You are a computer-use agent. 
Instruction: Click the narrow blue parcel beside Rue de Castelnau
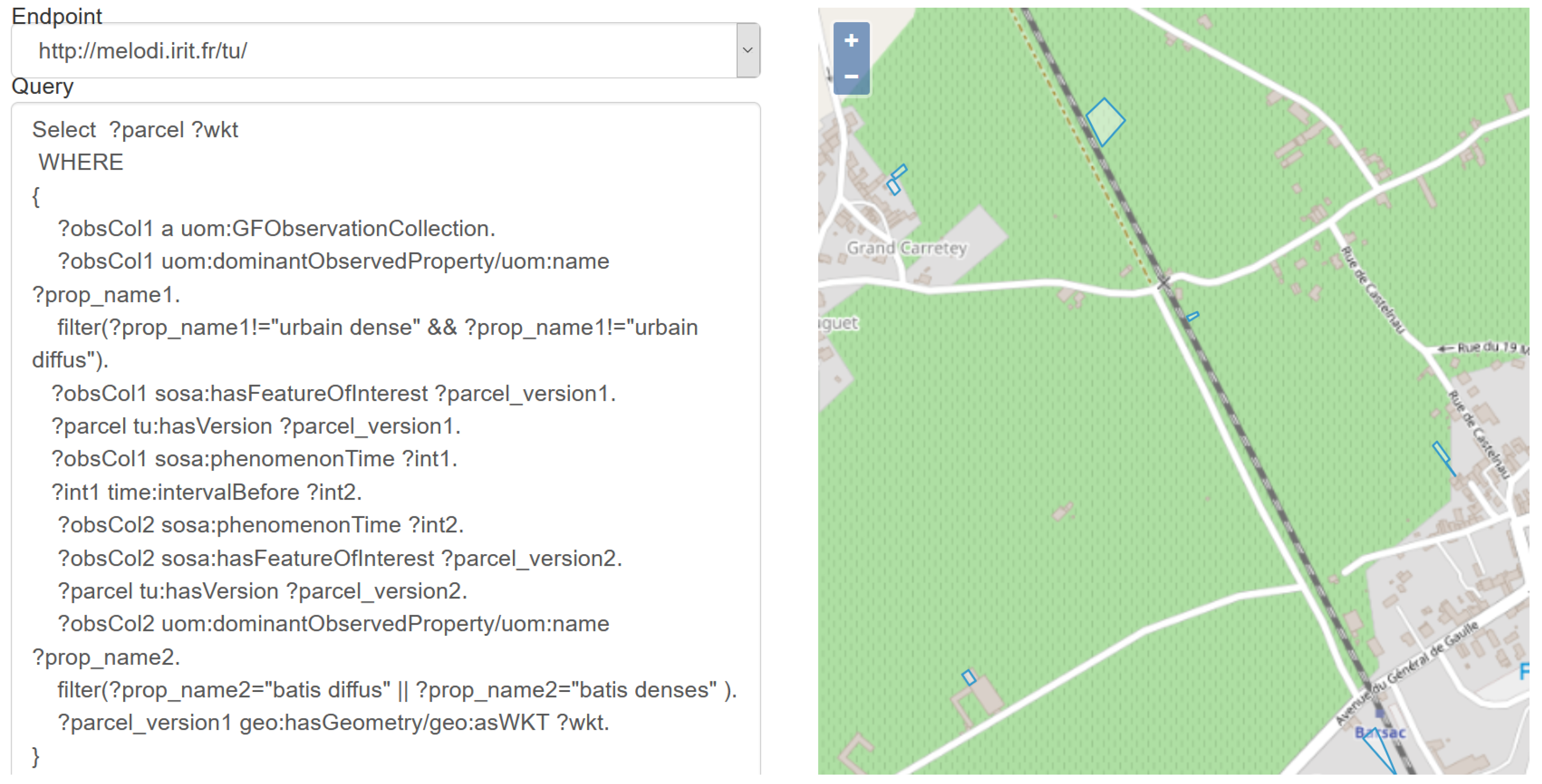point(1441,452)
